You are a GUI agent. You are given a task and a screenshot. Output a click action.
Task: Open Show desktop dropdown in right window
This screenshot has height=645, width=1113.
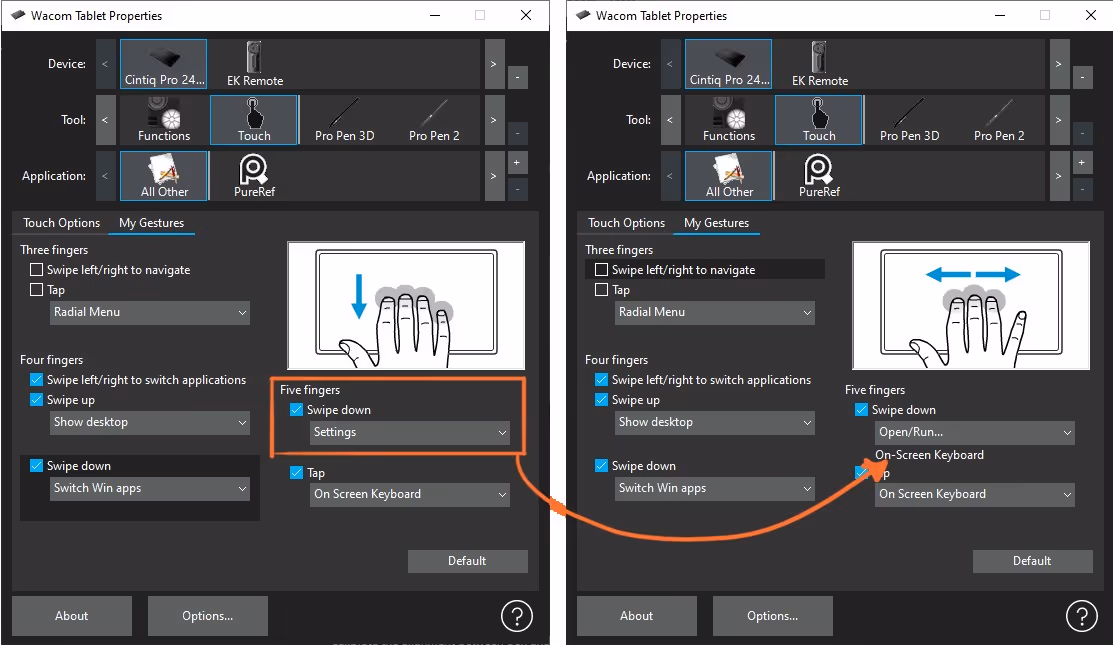tap(715, 422)
